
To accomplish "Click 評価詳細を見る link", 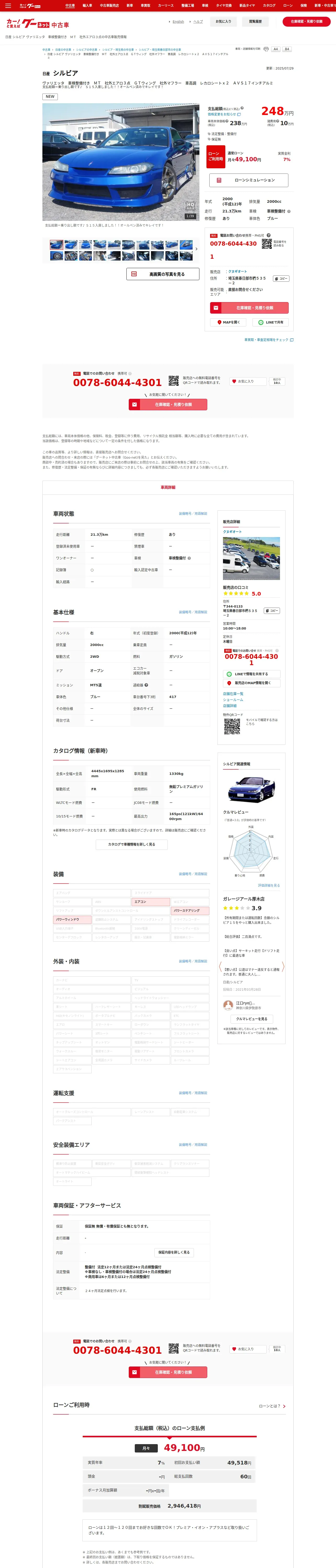I will pyautogui.click(x=269, y=885).
